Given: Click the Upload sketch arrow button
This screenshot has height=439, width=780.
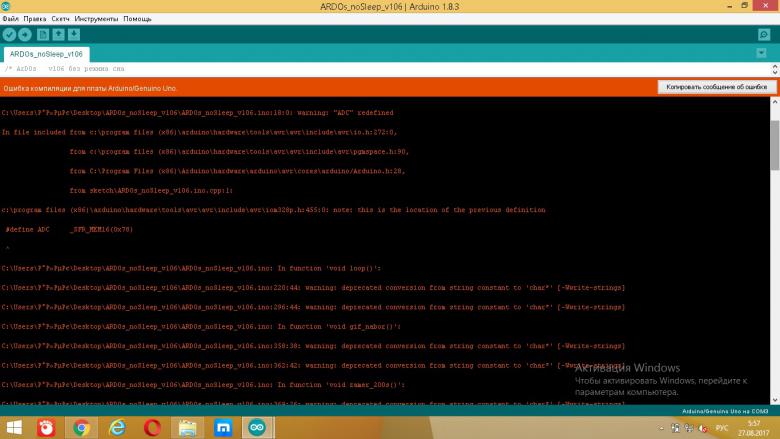Looking at the screenshot, I should click(25, 34).
